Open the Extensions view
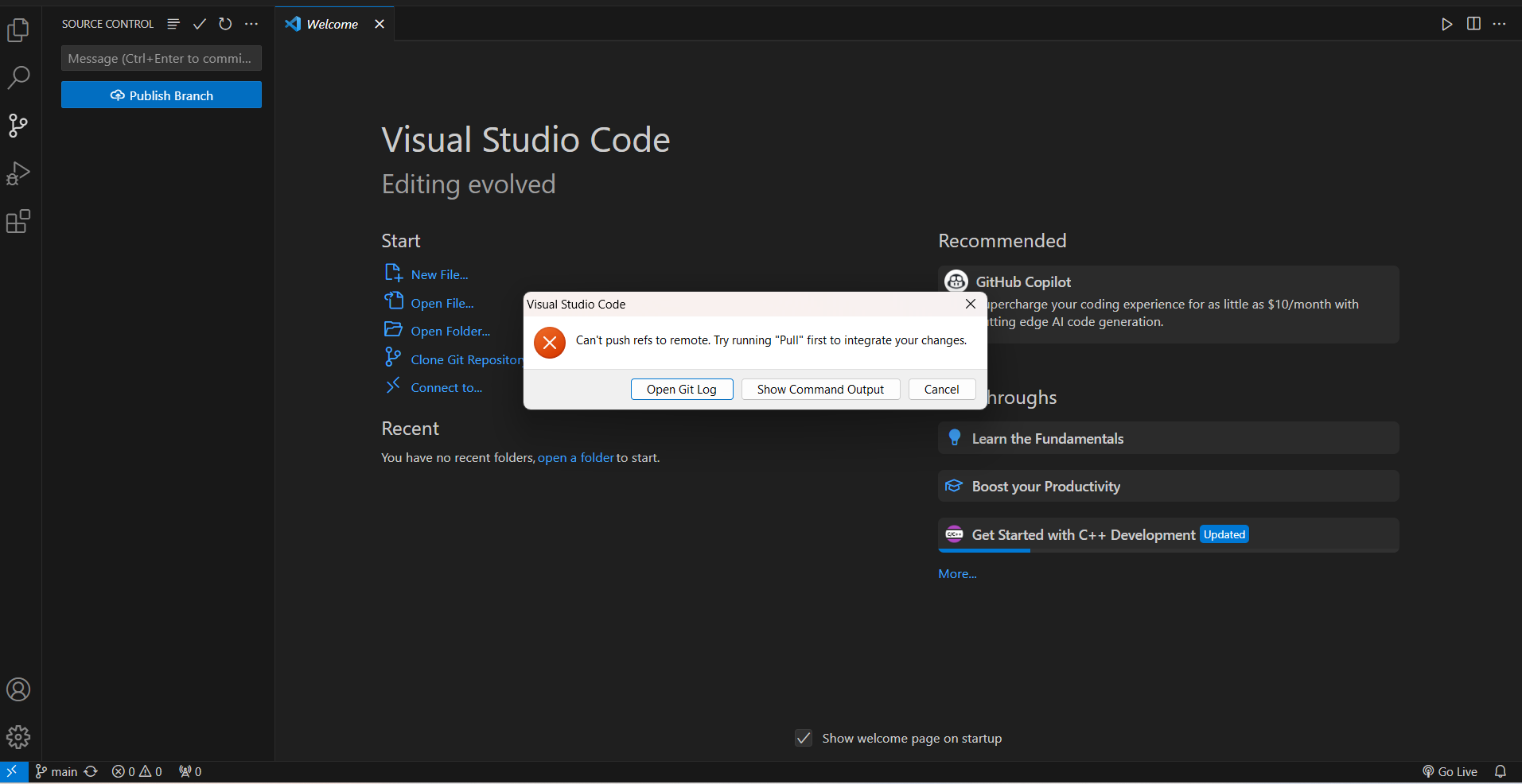Screen dimensions: 1522x784 (x=18, y=221)
